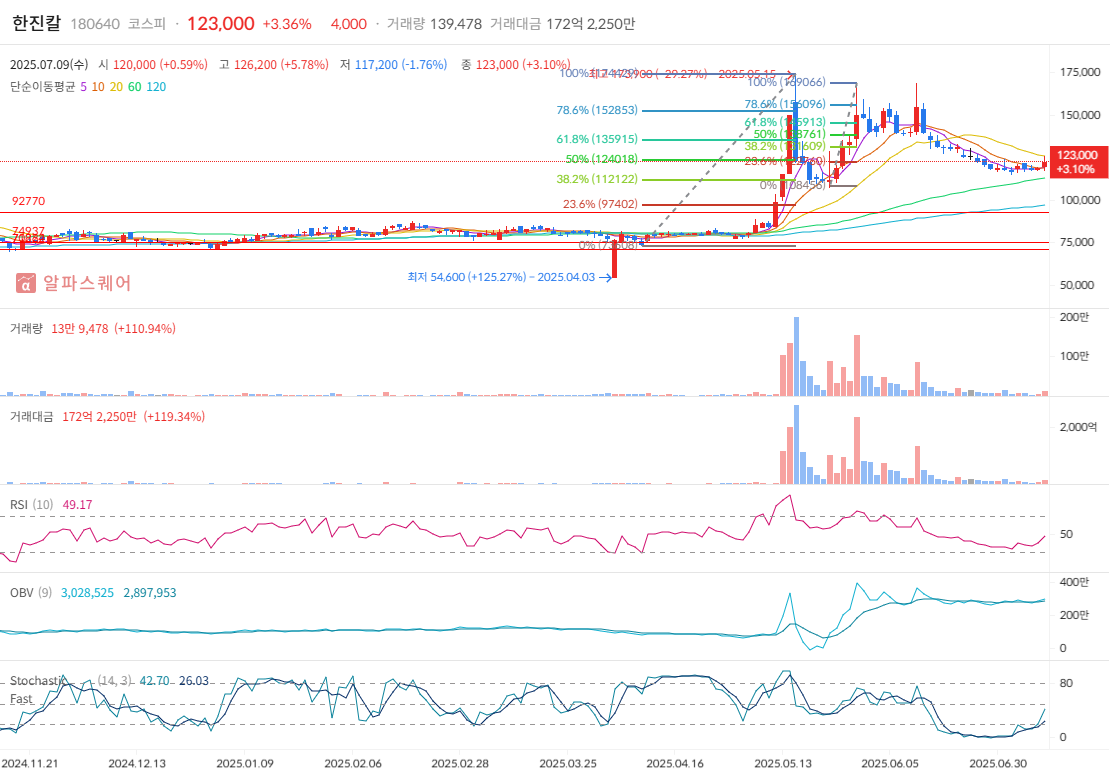The height and width of the screenshot is (778, 1110).
Task: Click the Fibonacci label 38.2% (112122)
Action: (x=597, y=178)
